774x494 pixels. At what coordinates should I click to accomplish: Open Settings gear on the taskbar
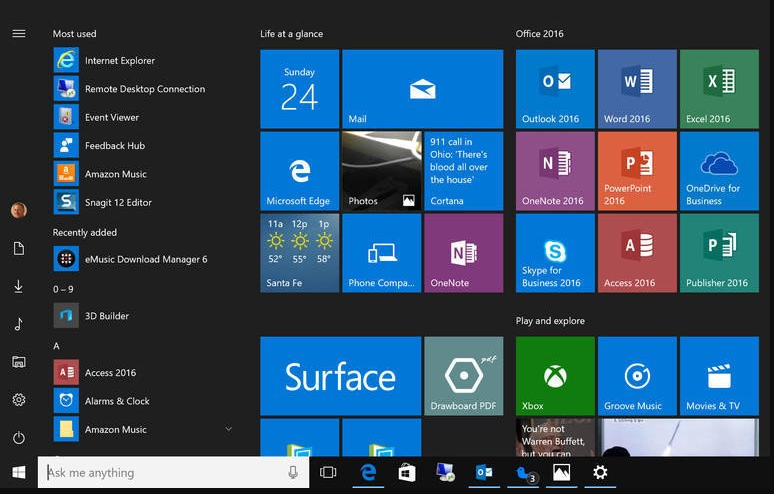600,472
